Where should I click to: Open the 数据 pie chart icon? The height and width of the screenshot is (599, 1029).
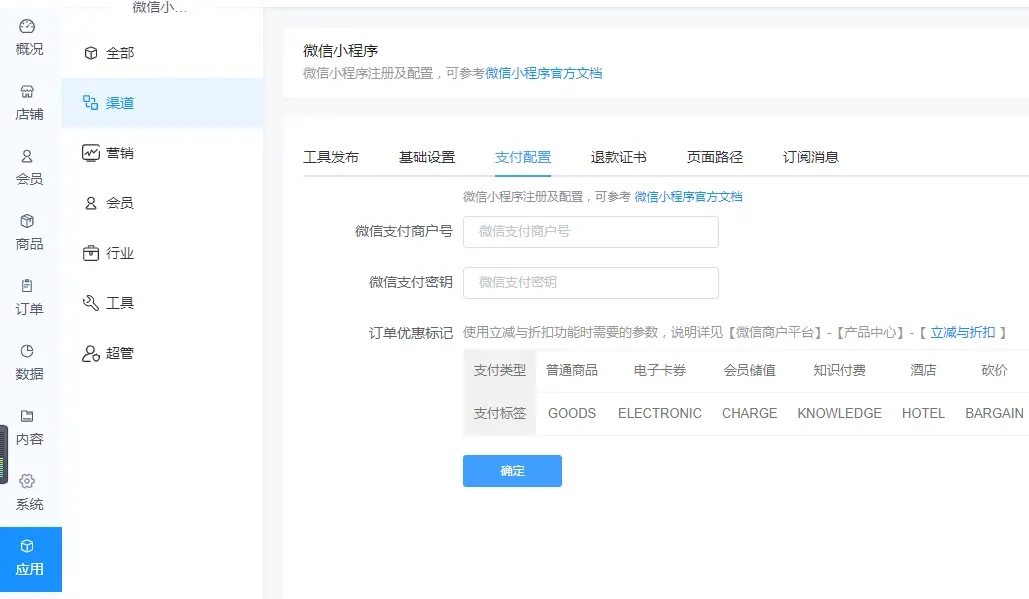tap(27, 351)
